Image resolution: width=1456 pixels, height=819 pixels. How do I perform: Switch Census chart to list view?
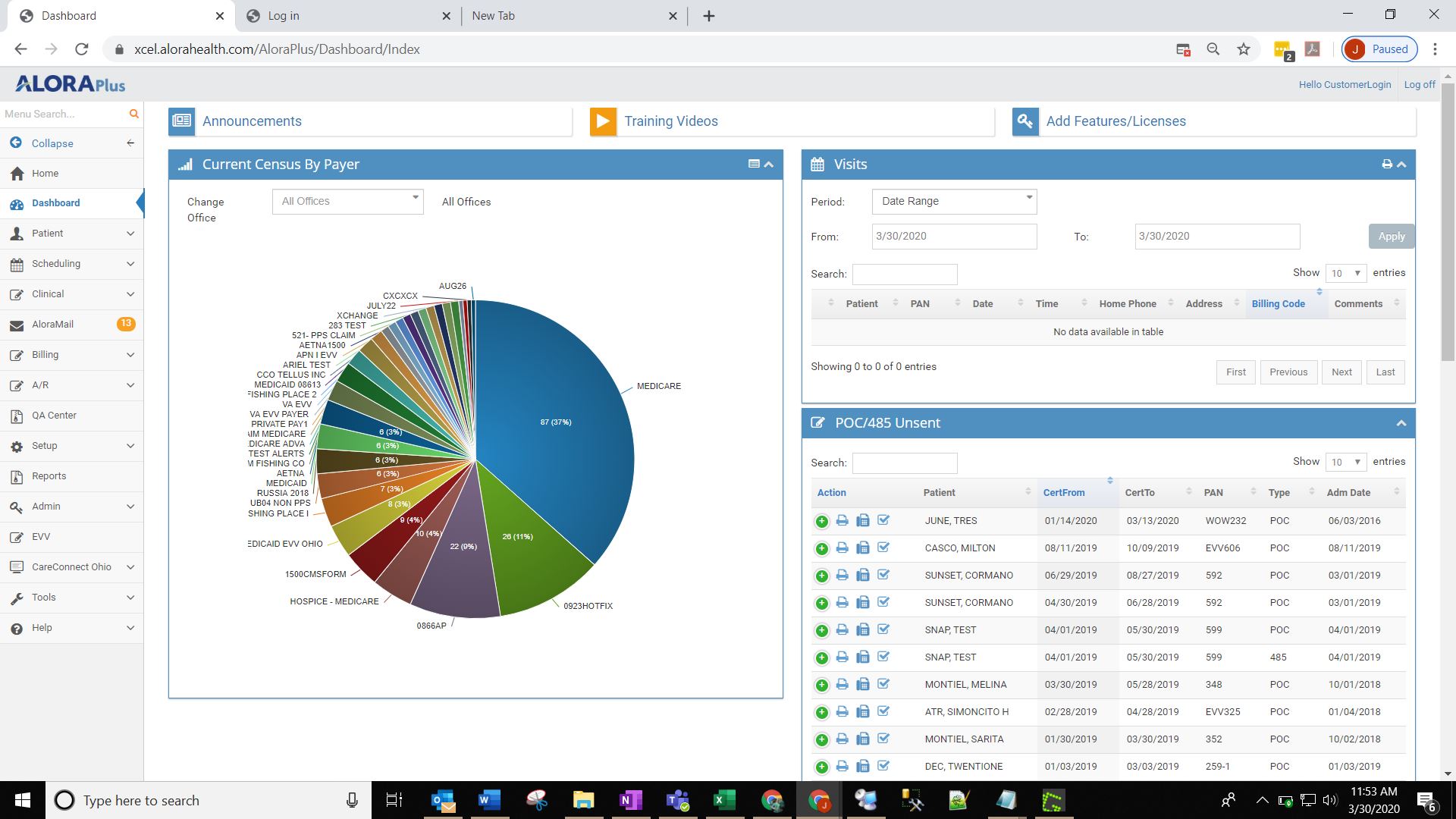tap(754, 164)
